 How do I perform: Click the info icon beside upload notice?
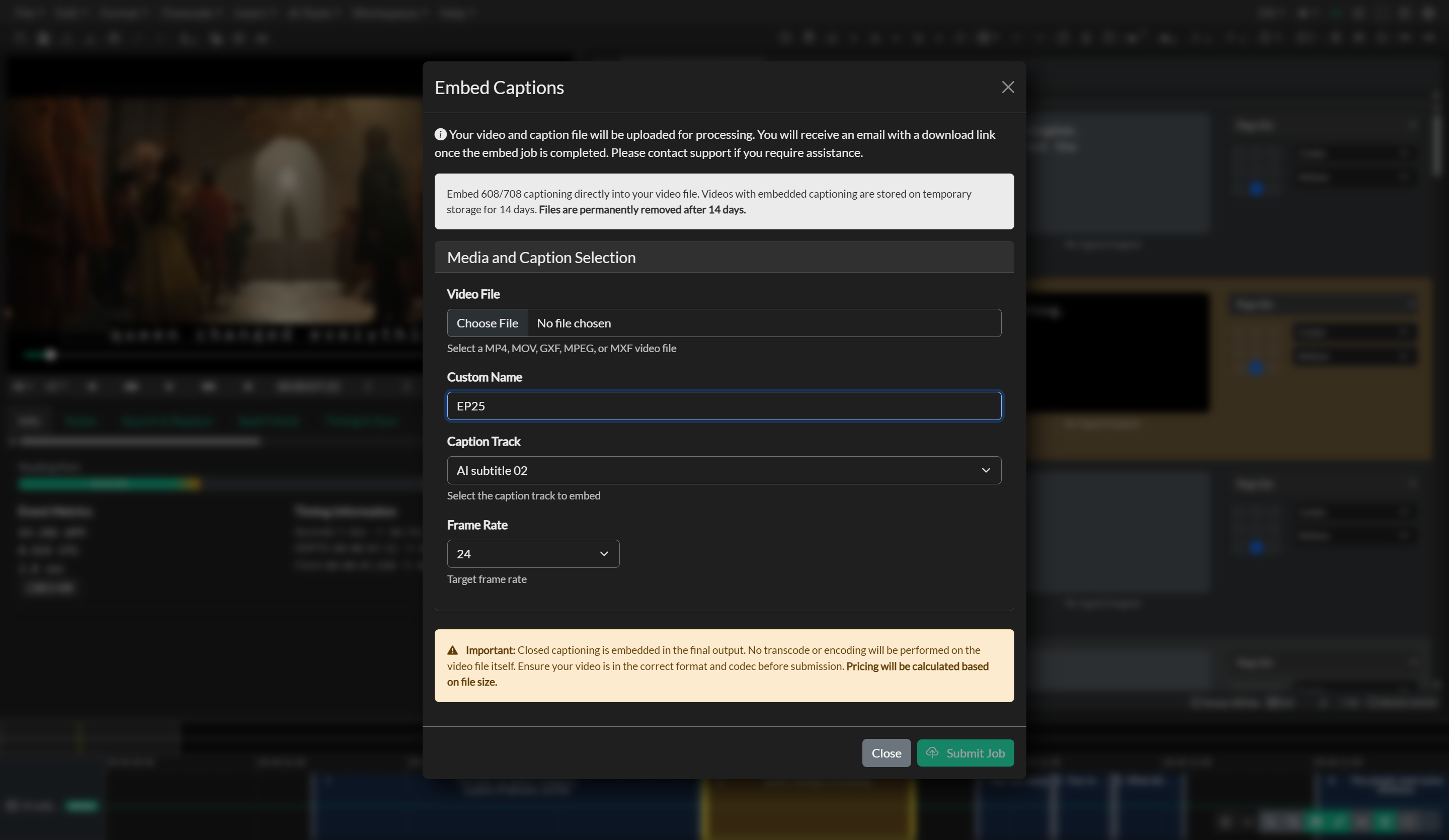[x=440, y=134]
